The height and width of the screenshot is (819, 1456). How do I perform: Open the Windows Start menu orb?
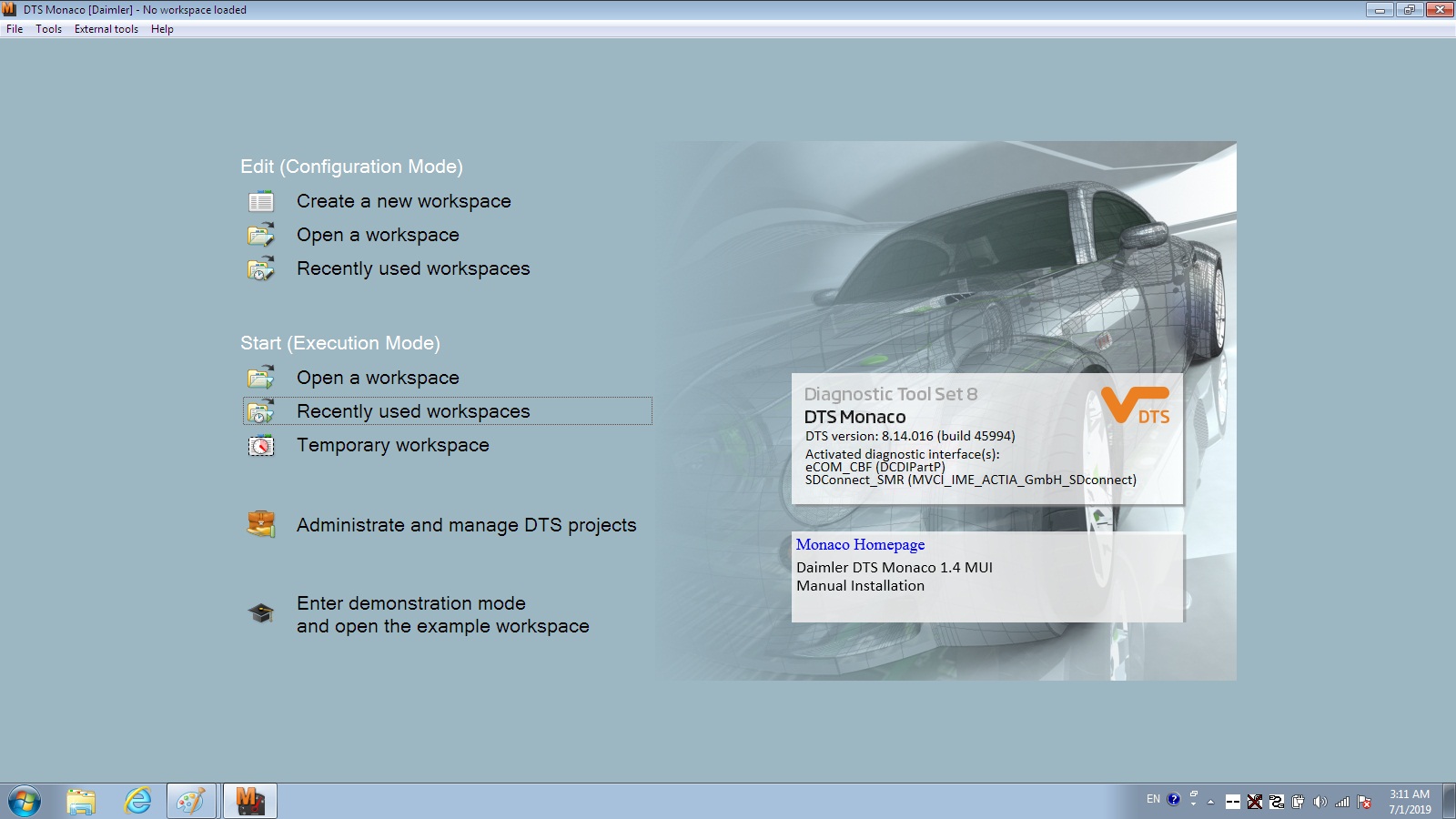pos(25,802)
